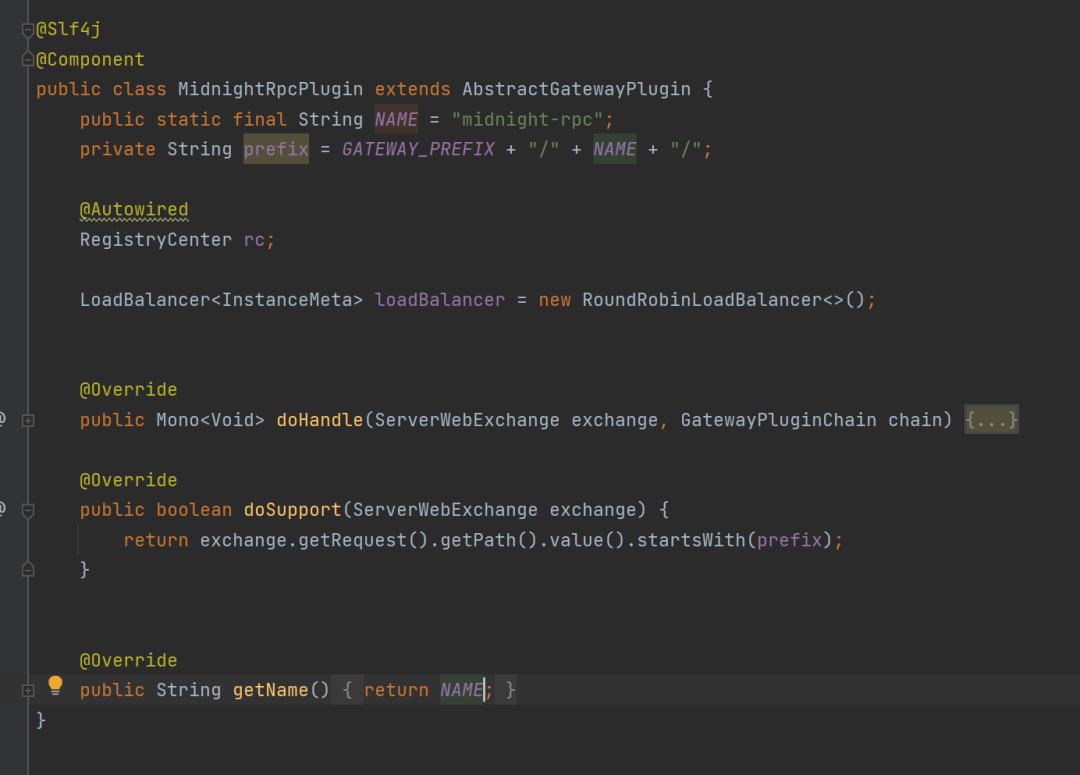Click the Mono<Void> return type
The width and height of the screenshot is (1080, 775).
pos(210,420)
